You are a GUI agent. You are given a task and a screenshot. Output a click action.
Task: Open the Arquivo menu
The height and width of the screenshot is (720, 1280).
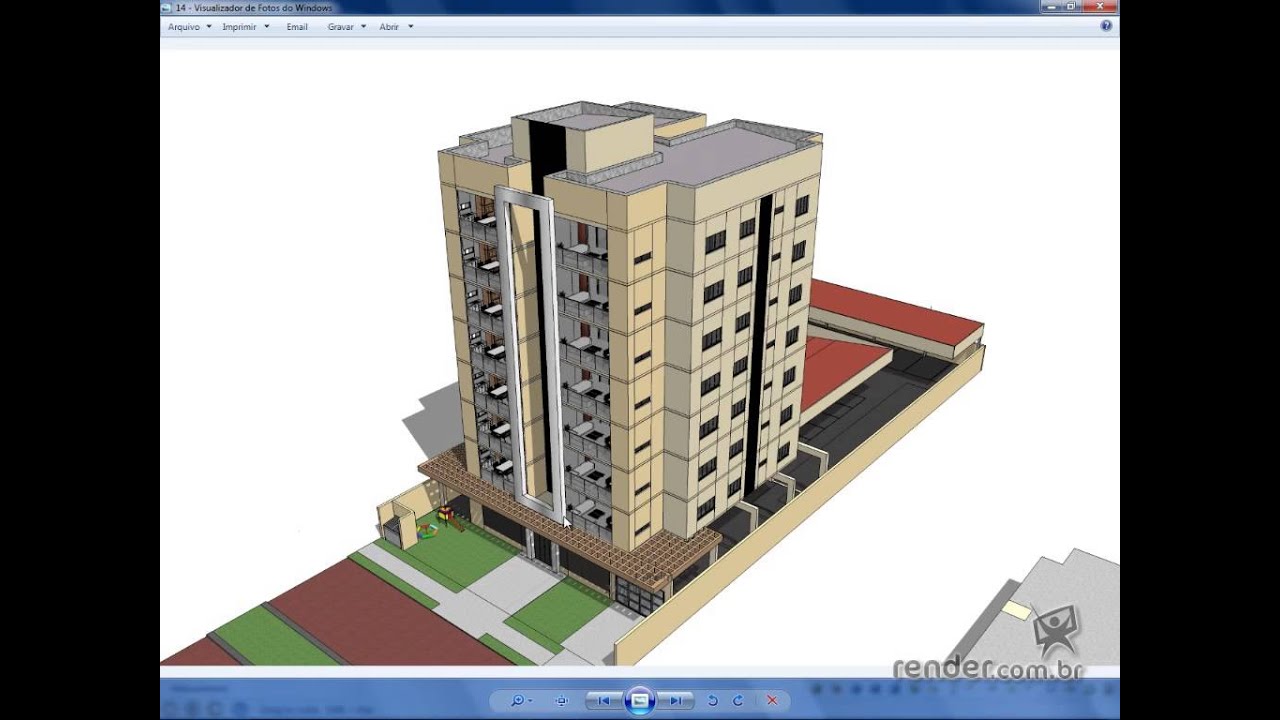coord(189,27)
